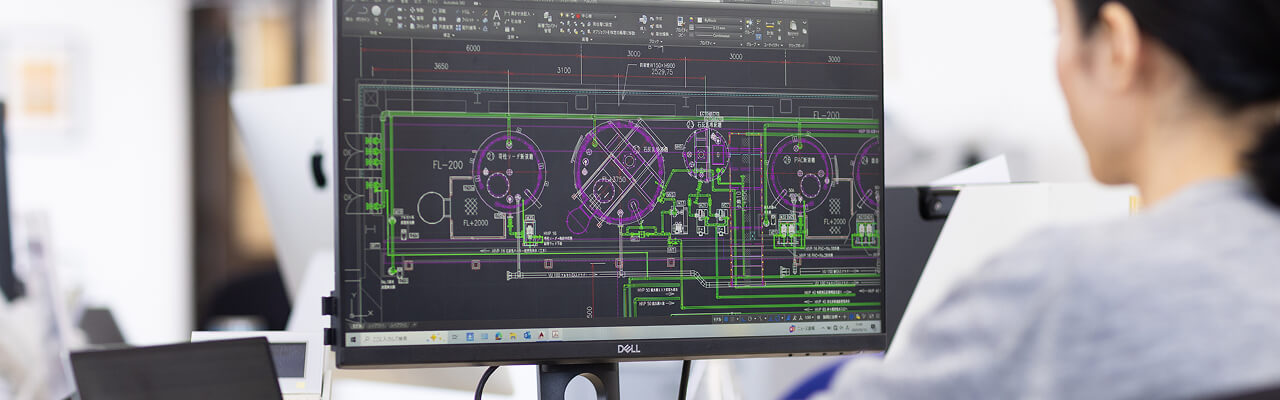Screen dimensions: 1280x400
Task: Select the Circle draw tool
Action: (x=376, y=11)
